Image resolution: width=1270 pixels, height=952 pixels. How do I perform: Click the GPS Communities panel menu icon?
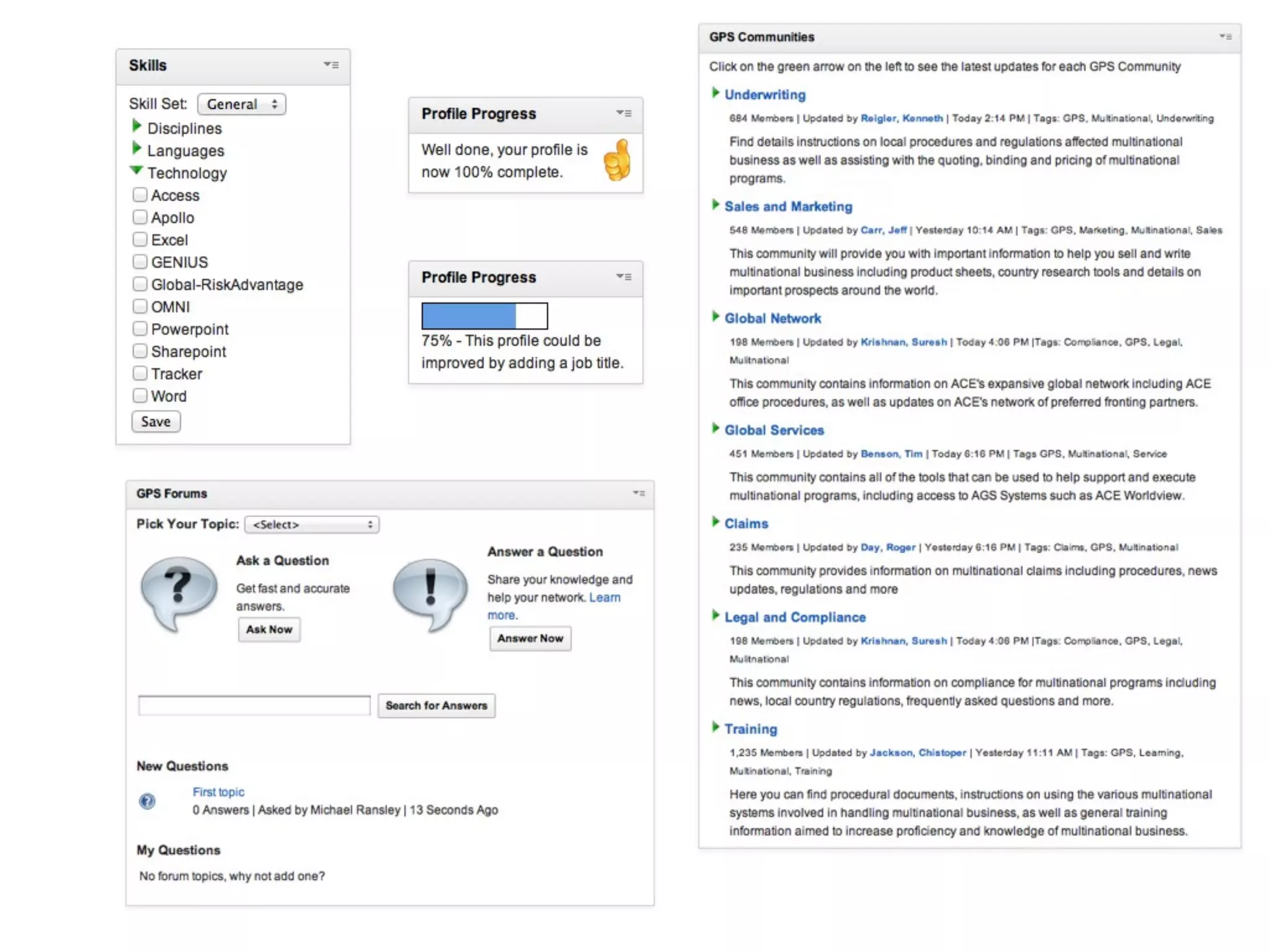pyautogui.click(x=1225, y=37)
